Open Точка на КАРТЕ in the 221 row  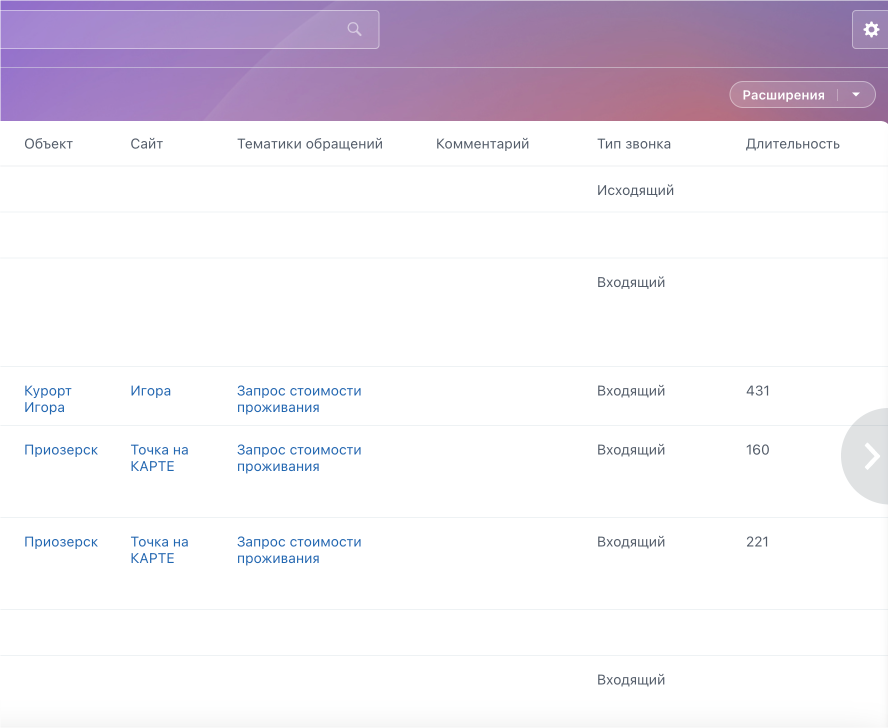pos(159,550)
